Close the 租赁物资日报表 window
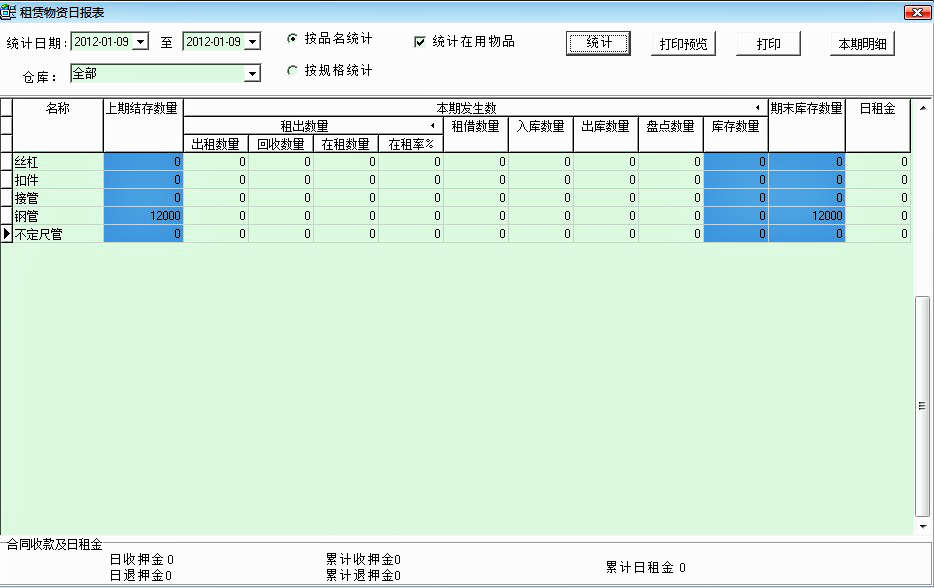 (x=917, y=12)
